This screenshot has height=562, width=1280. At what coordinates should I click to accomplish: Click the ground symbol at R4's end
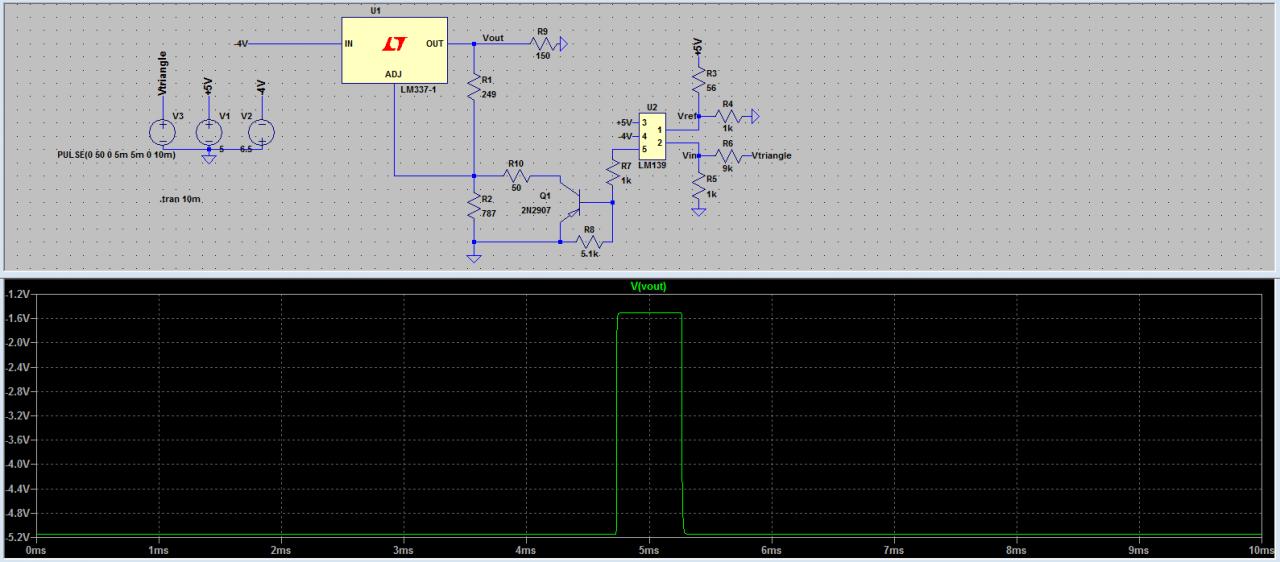coord(754,116)
